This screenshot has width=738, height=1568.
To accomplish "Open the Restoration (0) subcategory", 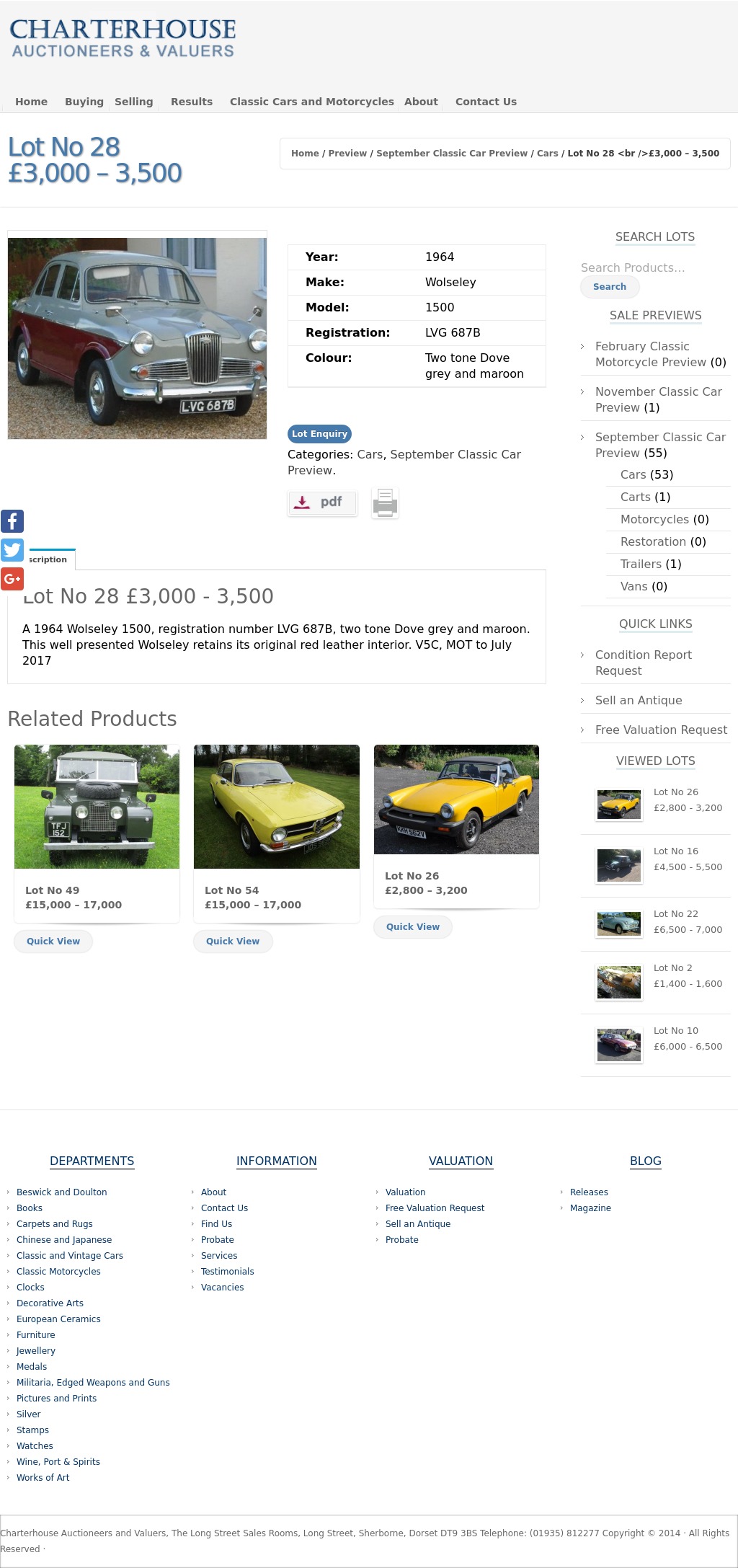I will 654,541.
